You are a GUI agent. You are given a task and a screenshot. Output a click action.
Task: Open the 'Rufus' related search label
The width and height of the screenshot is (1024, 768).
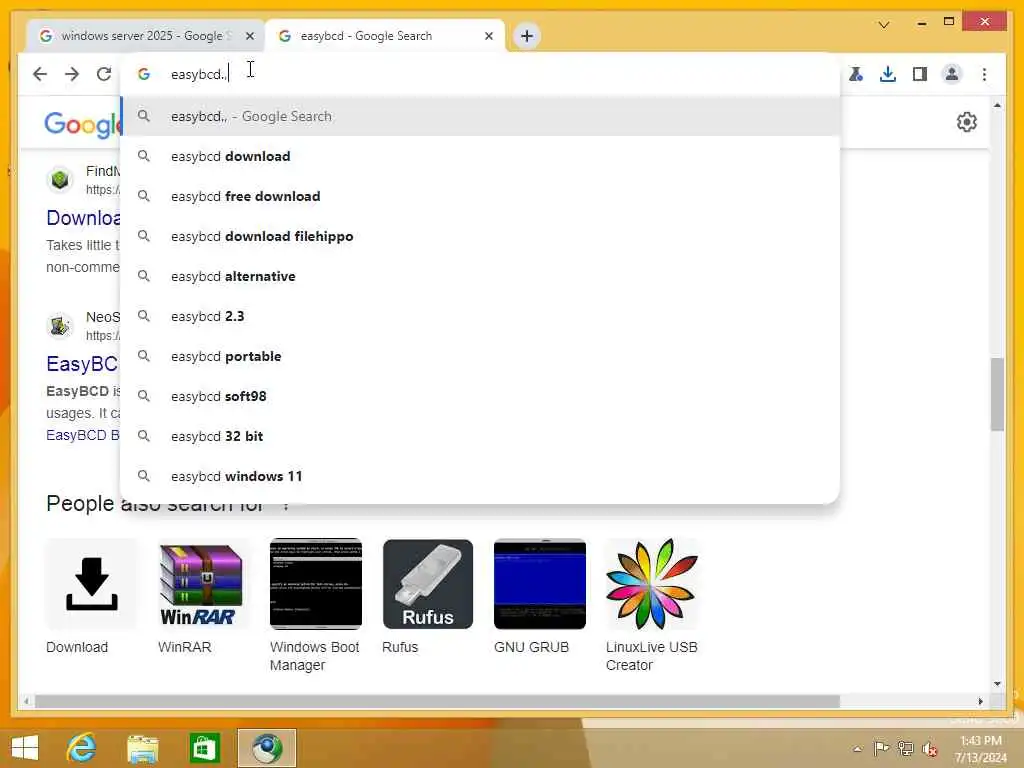click(x=400, y=647)
